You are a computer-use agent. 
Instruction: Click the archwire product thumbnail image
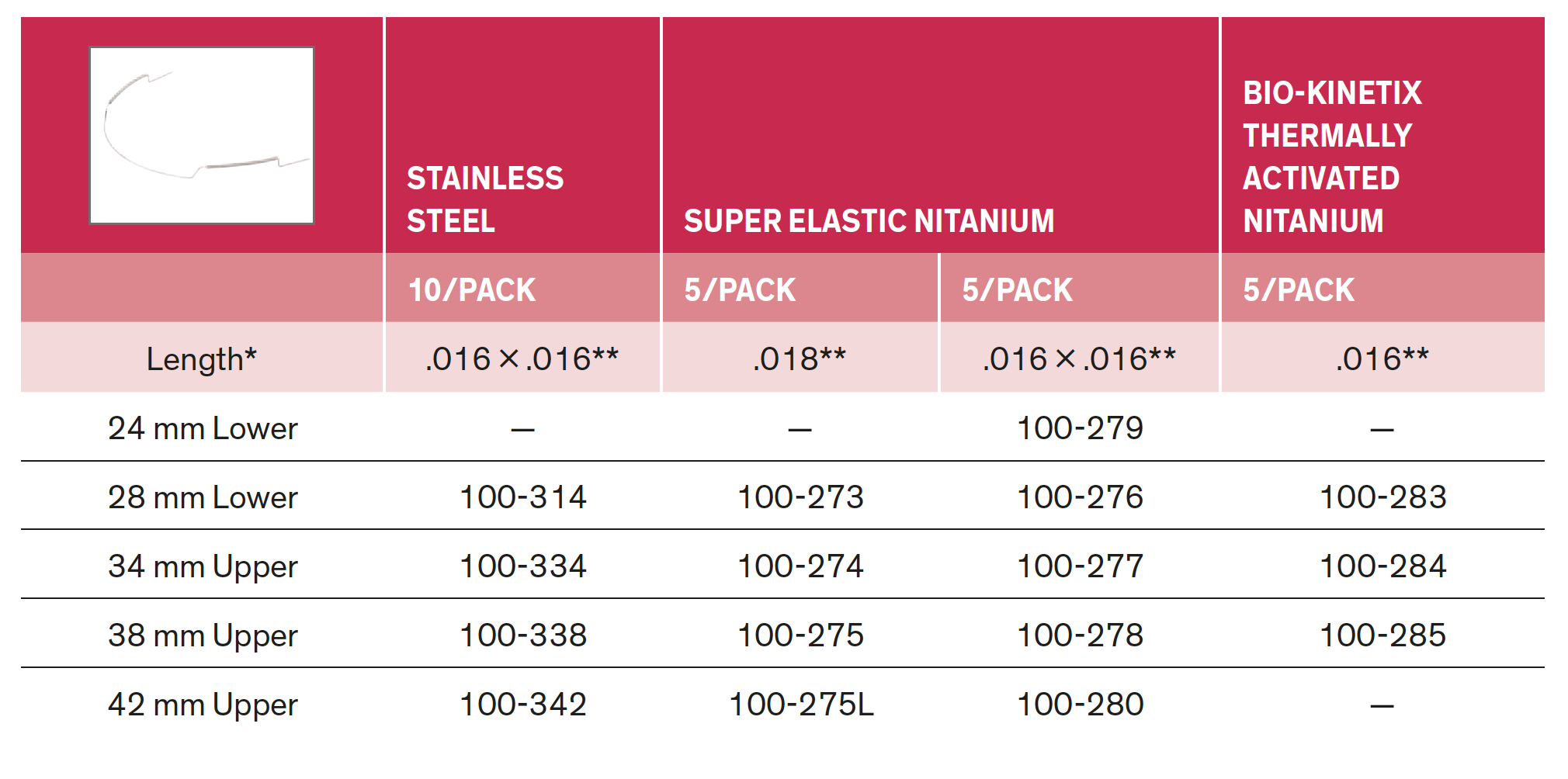tap(202, 136)
